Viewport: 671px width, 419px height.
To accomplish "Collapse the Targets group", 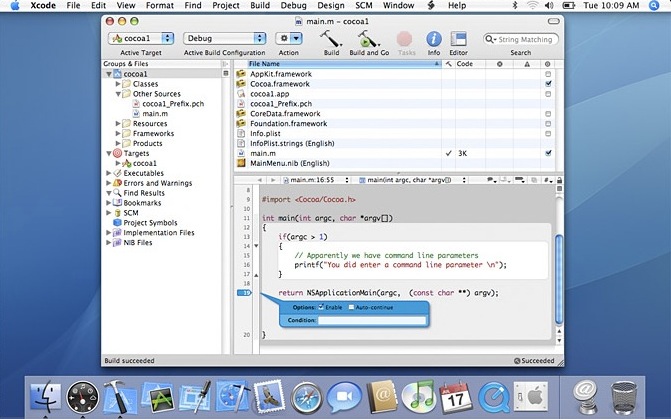I will pyautogui.click(x=109, y=153).
